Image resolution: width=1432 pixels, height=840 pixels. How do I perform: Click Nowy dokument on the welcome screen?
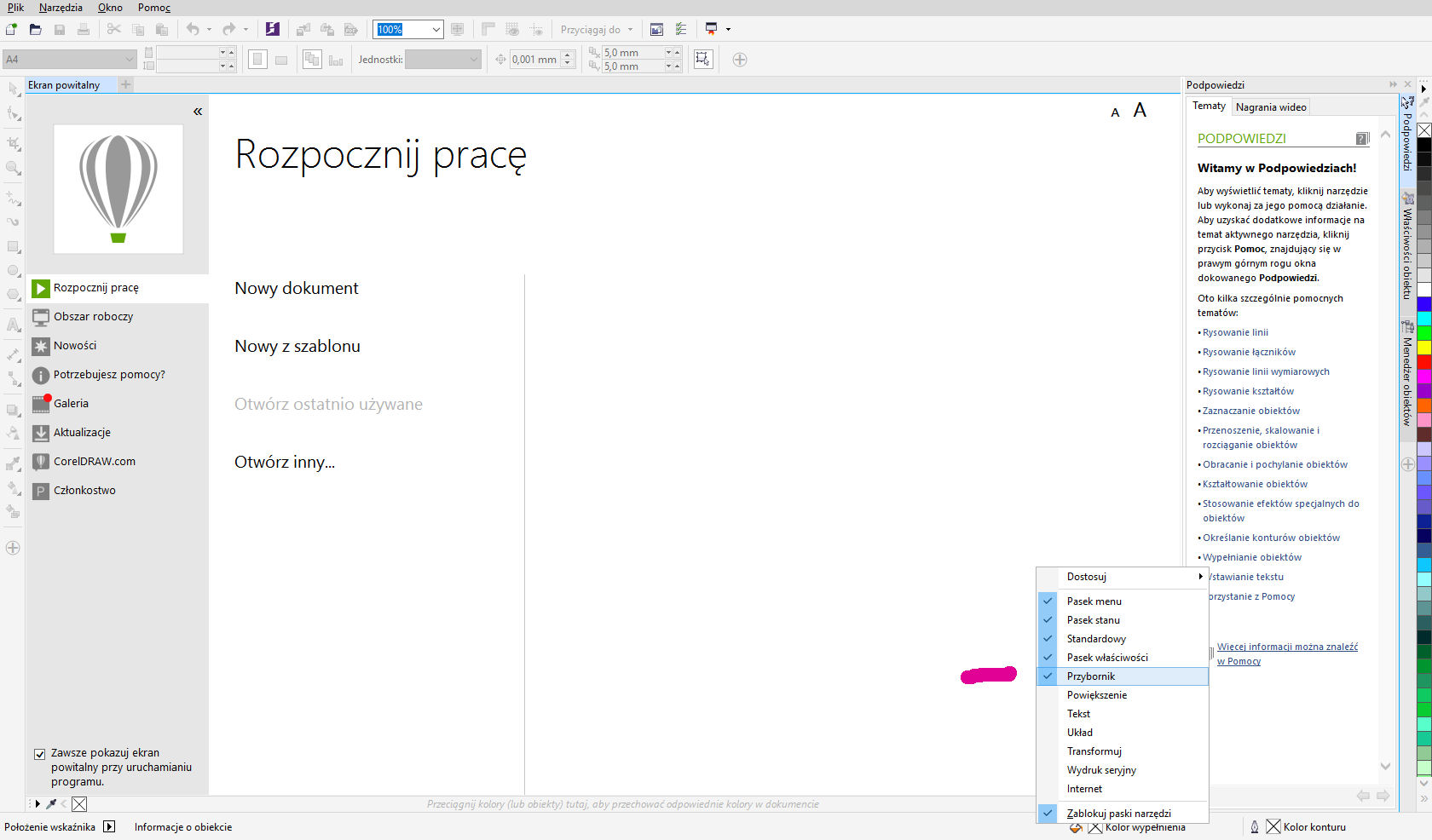coord(296,289)
